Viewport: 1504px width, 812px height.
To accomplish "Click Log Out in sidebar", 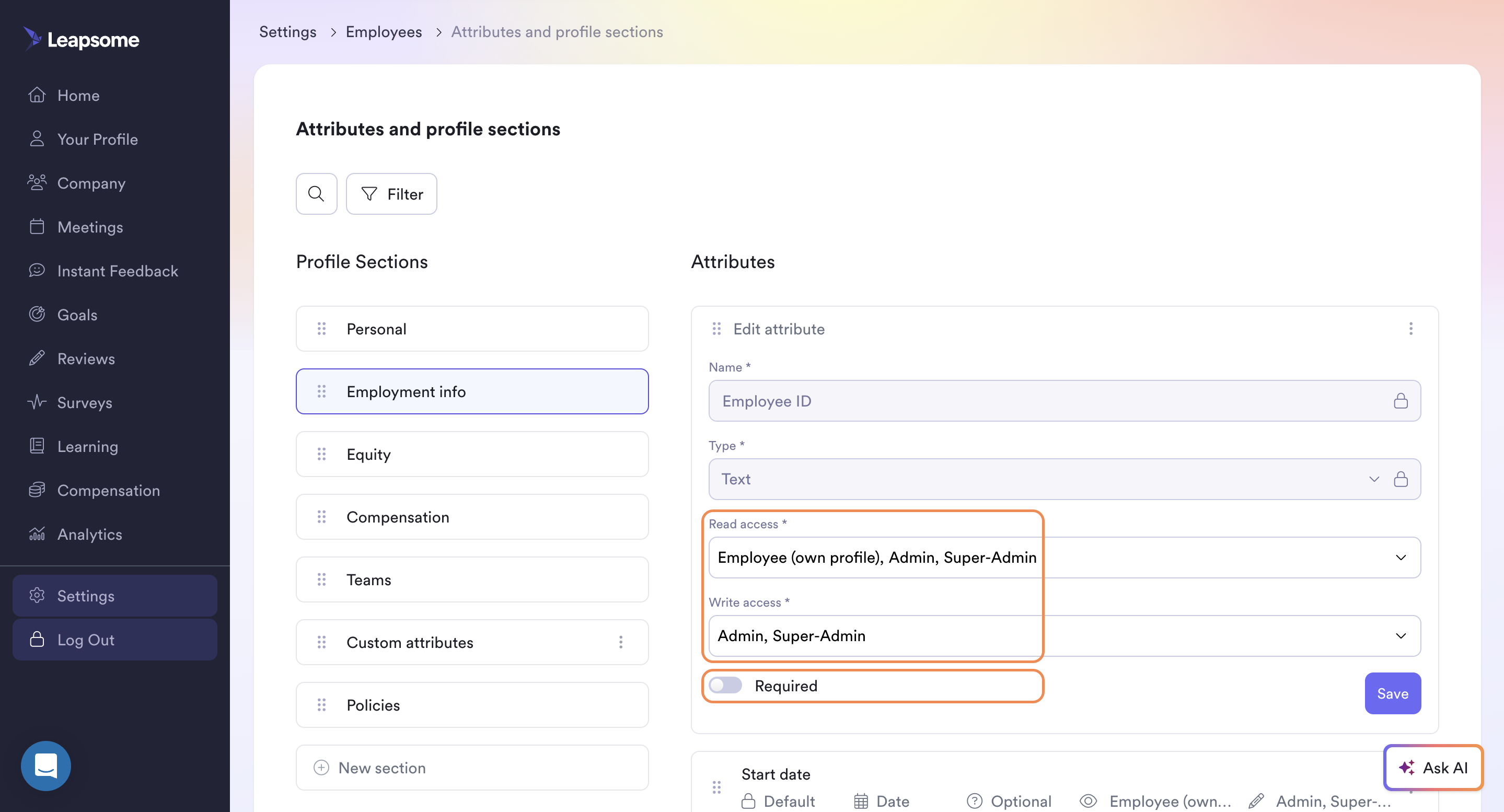I will tap(115, 639).
